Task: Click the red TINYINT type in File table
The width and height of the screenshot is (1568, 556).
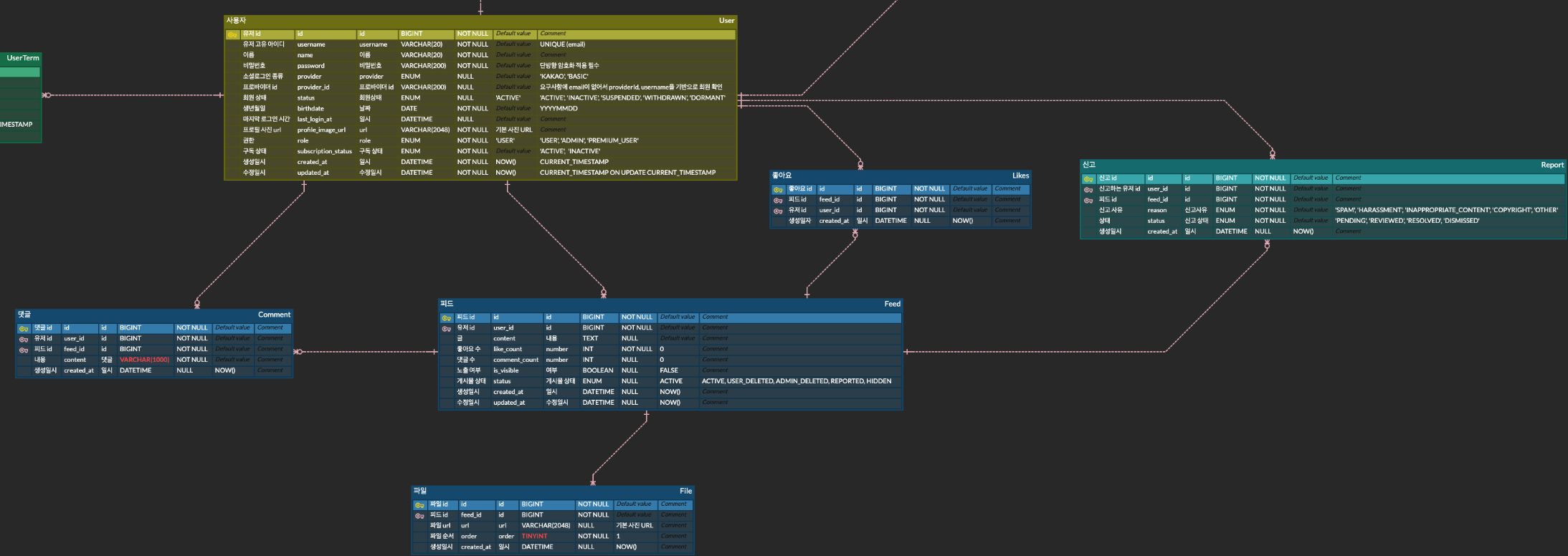Action: [x=534, y=536]
